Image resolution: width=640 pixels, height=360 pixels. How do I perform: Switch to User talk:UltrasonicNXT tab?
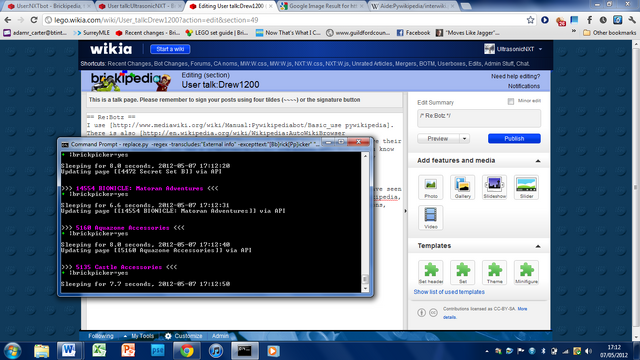(139, 6)
